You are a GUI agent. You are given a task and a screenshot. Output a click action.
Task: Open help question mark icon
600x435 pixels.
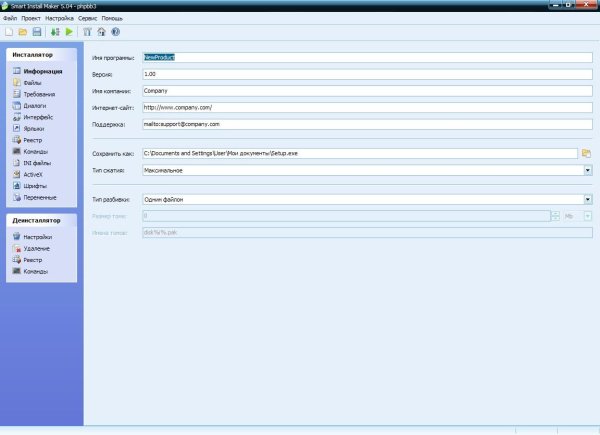tap(116, 32)
